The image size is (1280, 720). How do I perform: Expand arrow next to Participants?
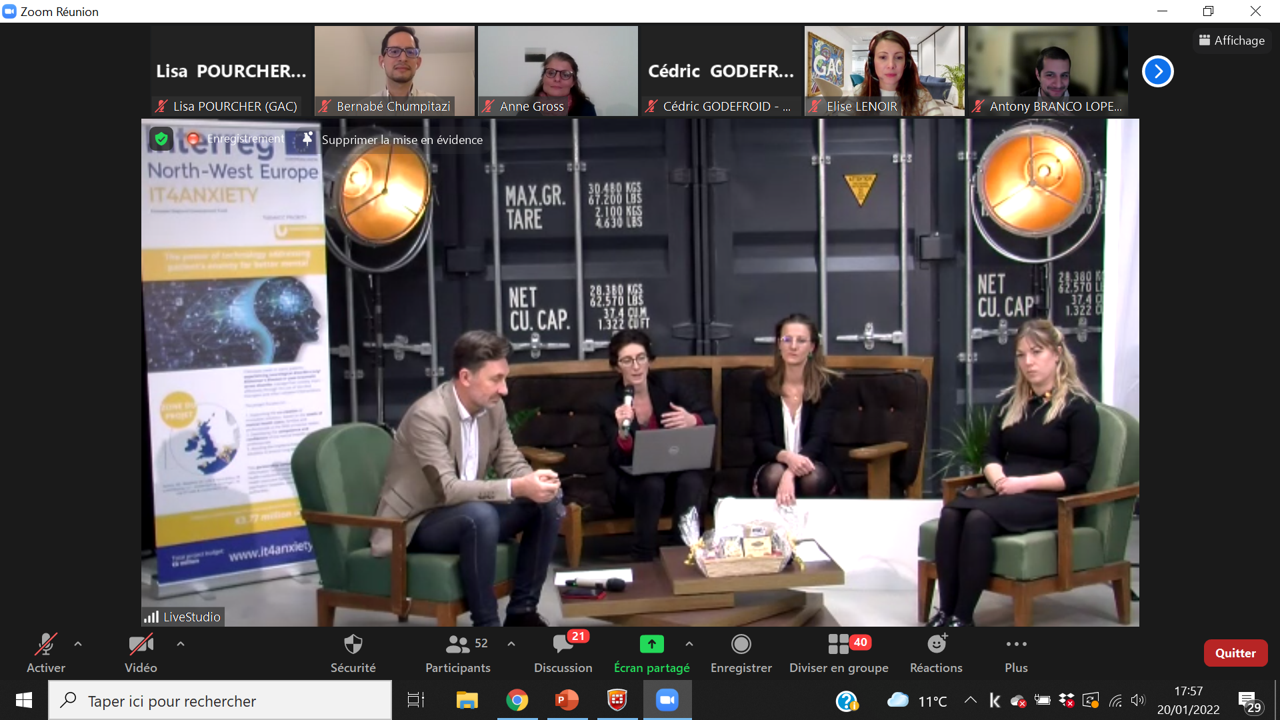pos(511,644)
